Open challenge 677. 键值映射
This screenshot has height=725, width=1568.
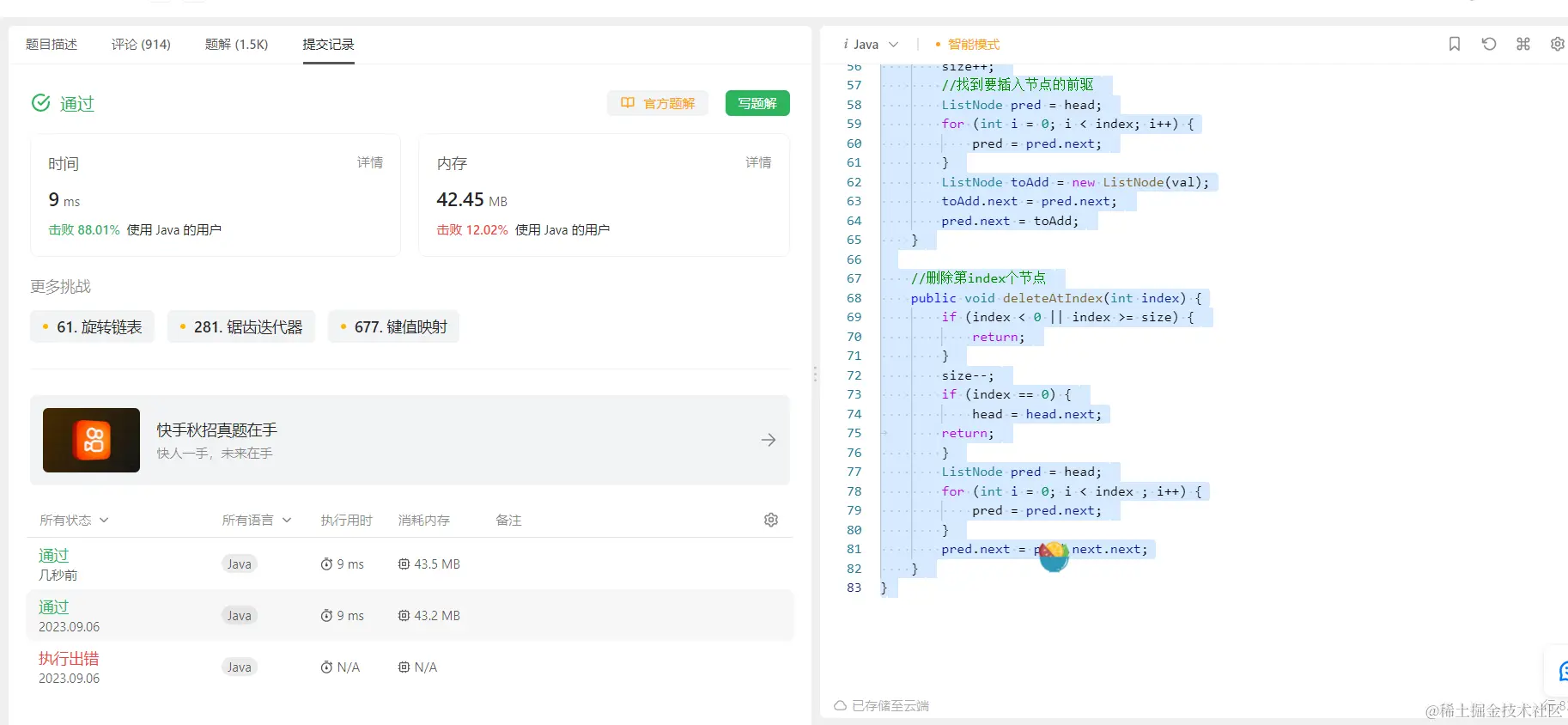[393, 326]
